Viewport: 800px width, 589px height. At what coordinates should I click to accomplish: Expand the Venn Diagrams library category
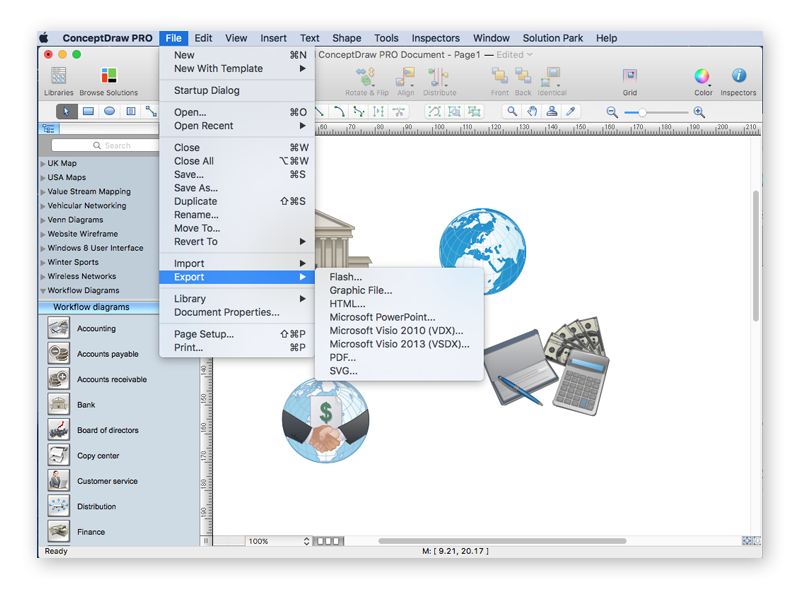(x=43, y=220)
